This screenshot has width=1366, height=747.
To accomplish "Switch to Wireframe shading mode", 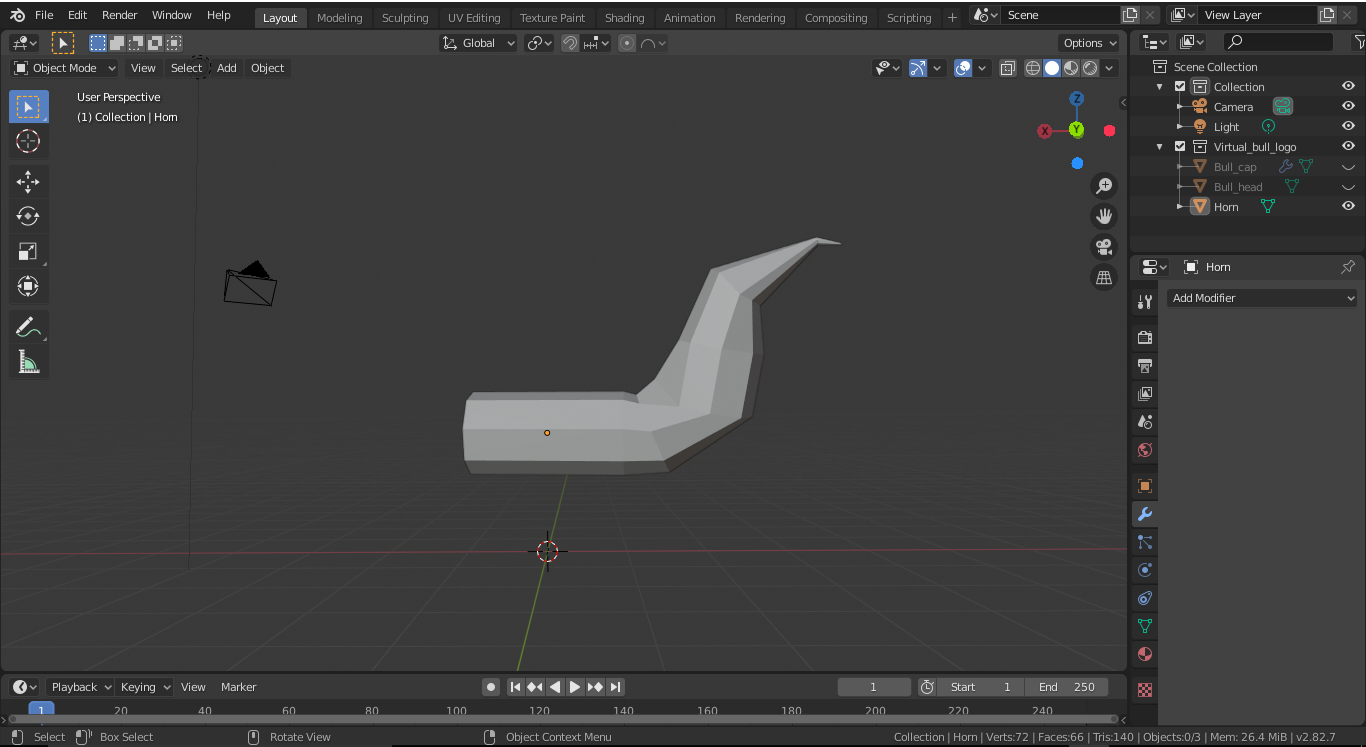I will [x=1033, y=68].
